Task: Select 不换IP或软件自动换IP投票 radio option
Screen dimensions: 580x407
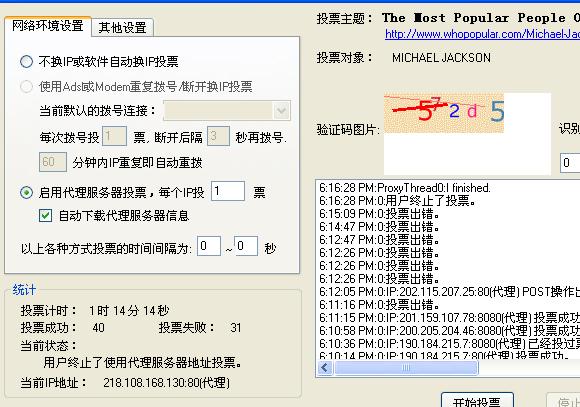Action: point(26,61)
